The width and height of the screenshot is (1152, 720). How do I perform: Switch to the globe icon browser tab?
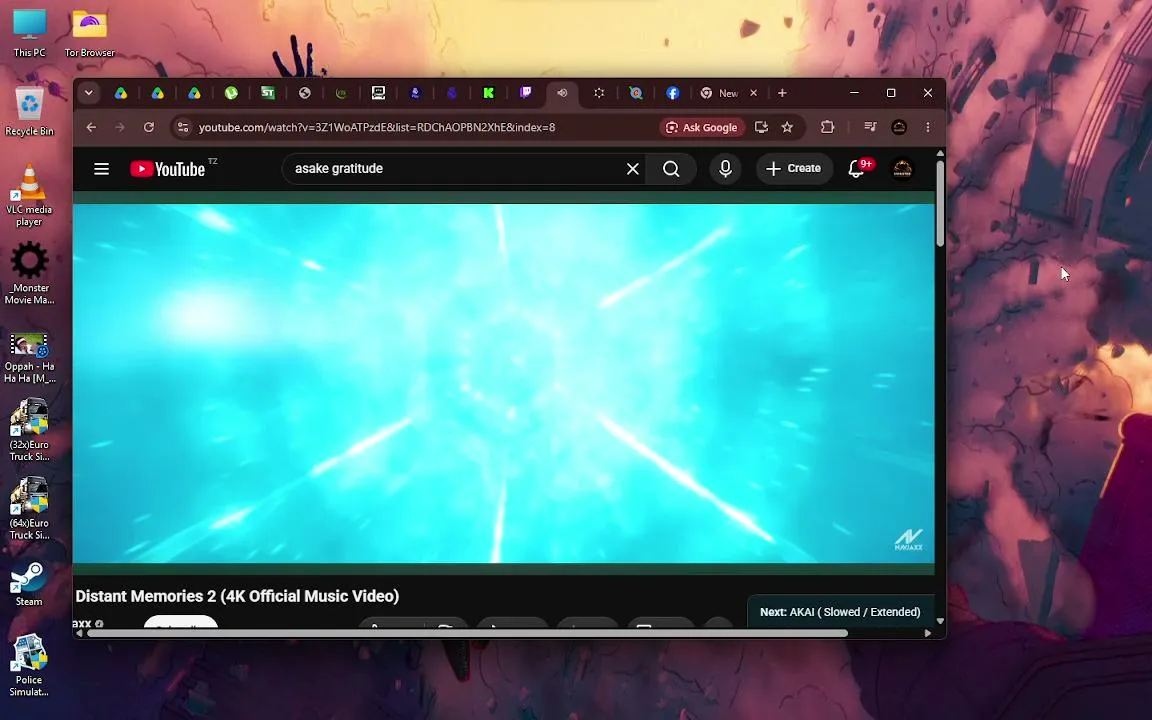pos(305,93)
